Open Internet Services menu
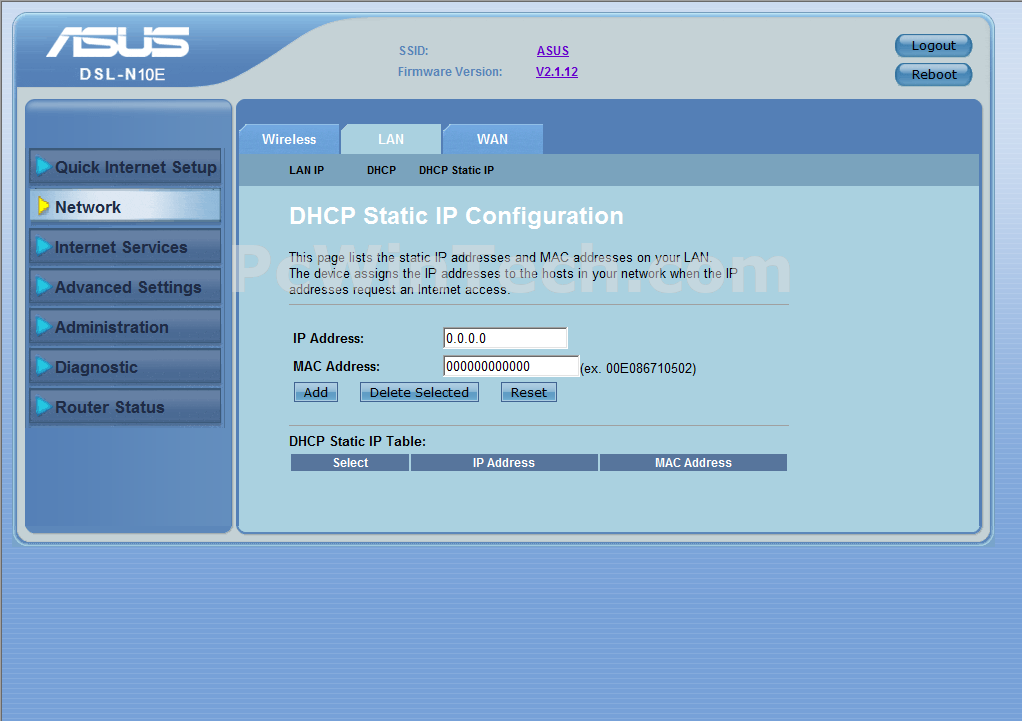Screen dimensions: 1022x721 pyautogui.click(x=125, y=247)
